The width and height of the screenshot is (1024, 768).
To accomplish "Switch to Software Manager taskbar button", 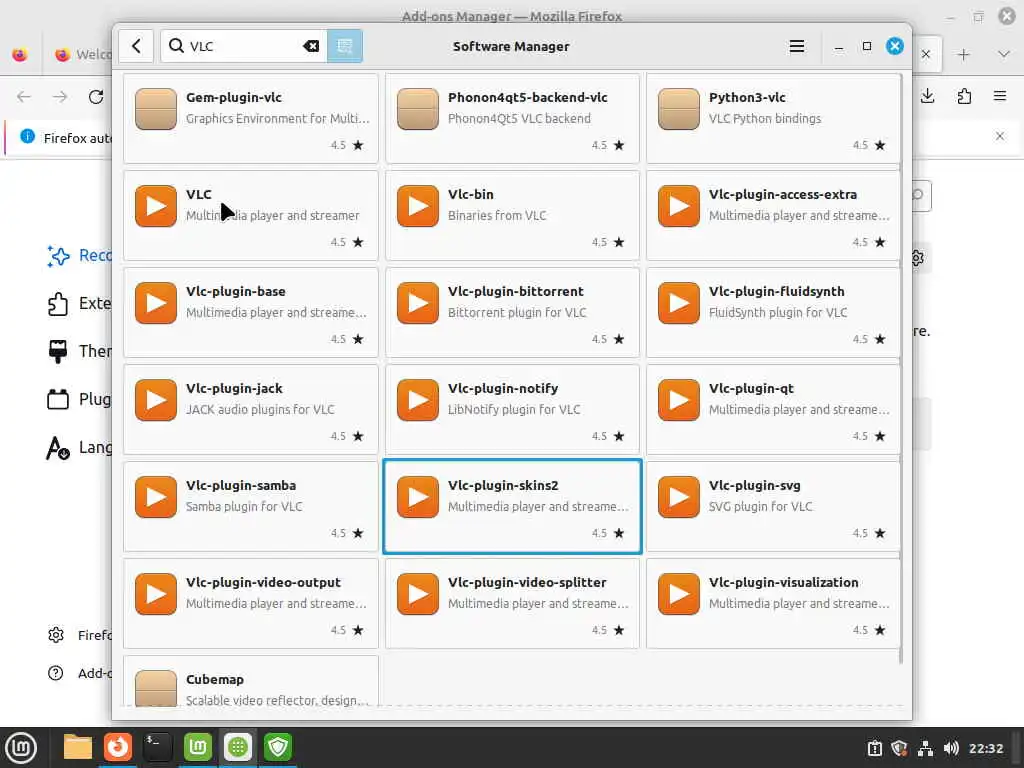I will (x=238, y=748).
